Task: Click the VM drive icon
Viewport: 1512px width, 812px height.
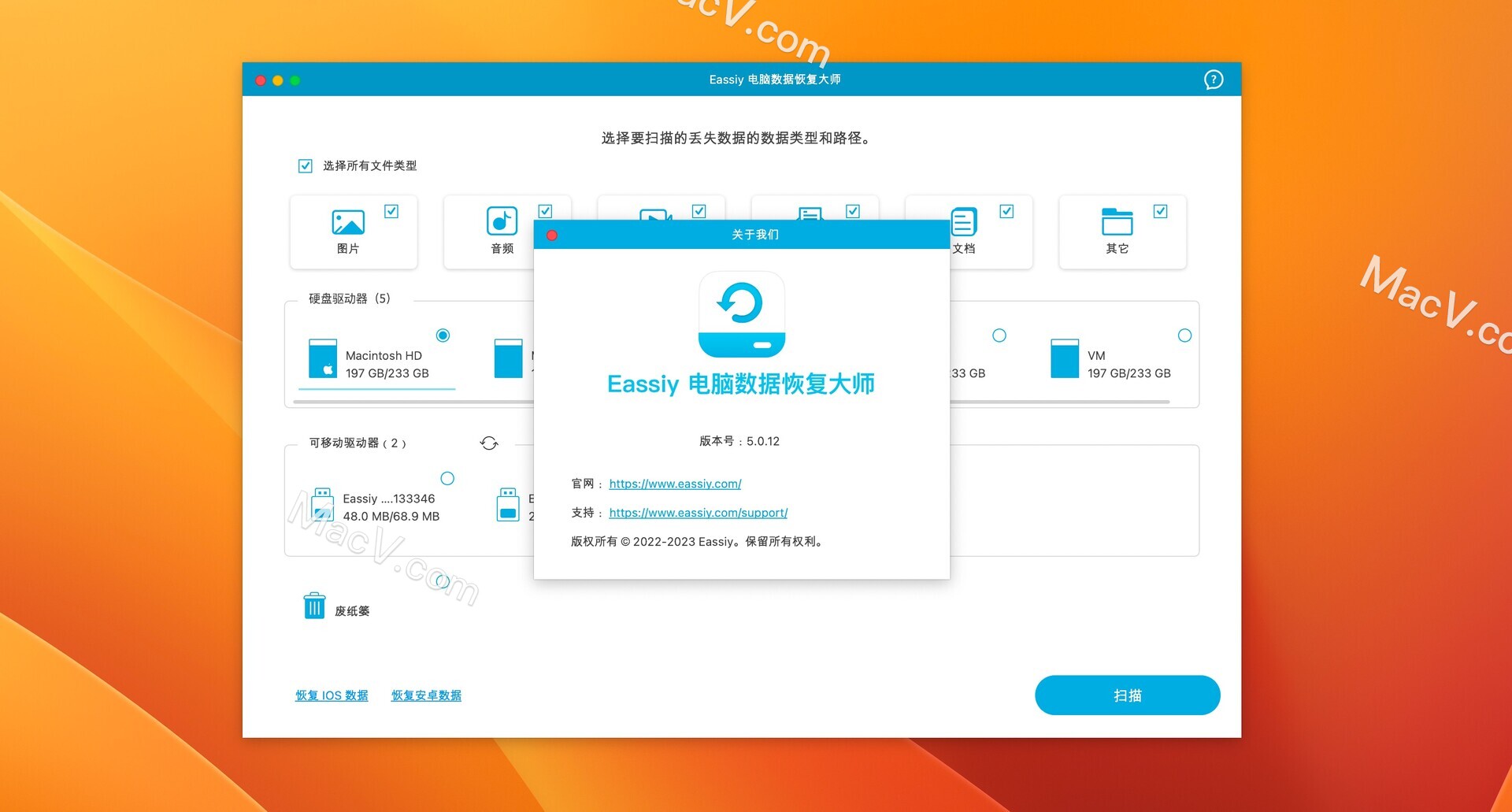Action: pyautogui.click(x=1065, y=358)
